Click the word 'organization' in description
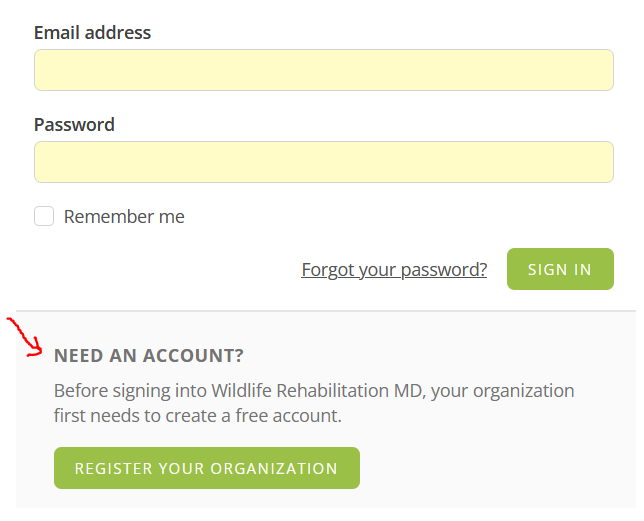Screen dimensions: 644x521 (x=525, y=390)
